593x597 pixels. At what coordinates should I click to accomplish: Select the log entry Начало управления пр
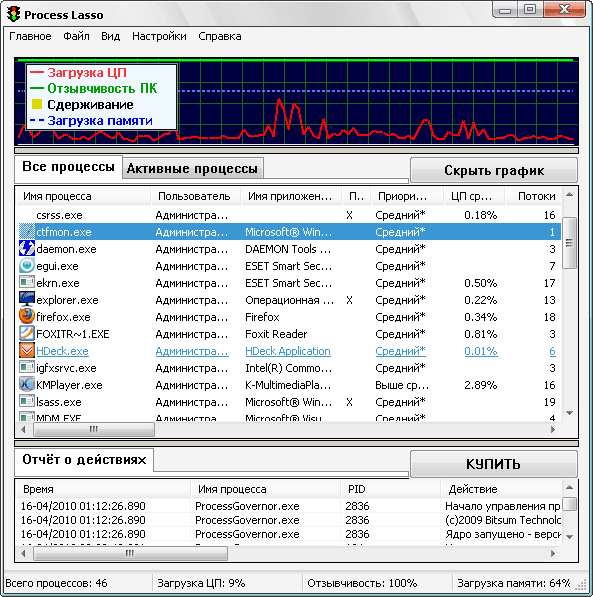[x=289, y=506]
